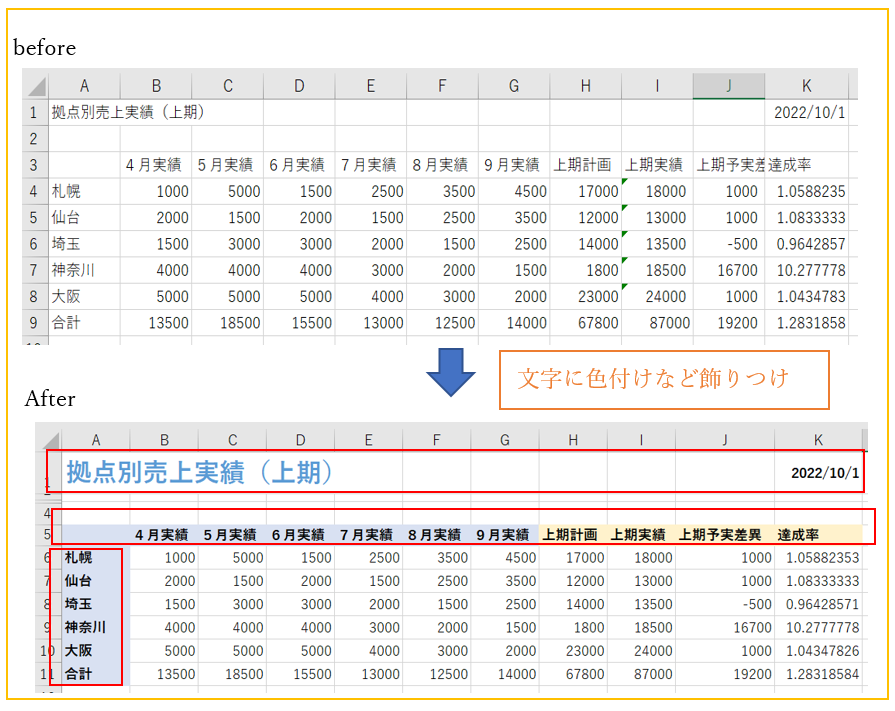895x711 pixels.
Task: Select highlighted column J header in before sheet
Action: pyautogui.click(x=728, y=85)
